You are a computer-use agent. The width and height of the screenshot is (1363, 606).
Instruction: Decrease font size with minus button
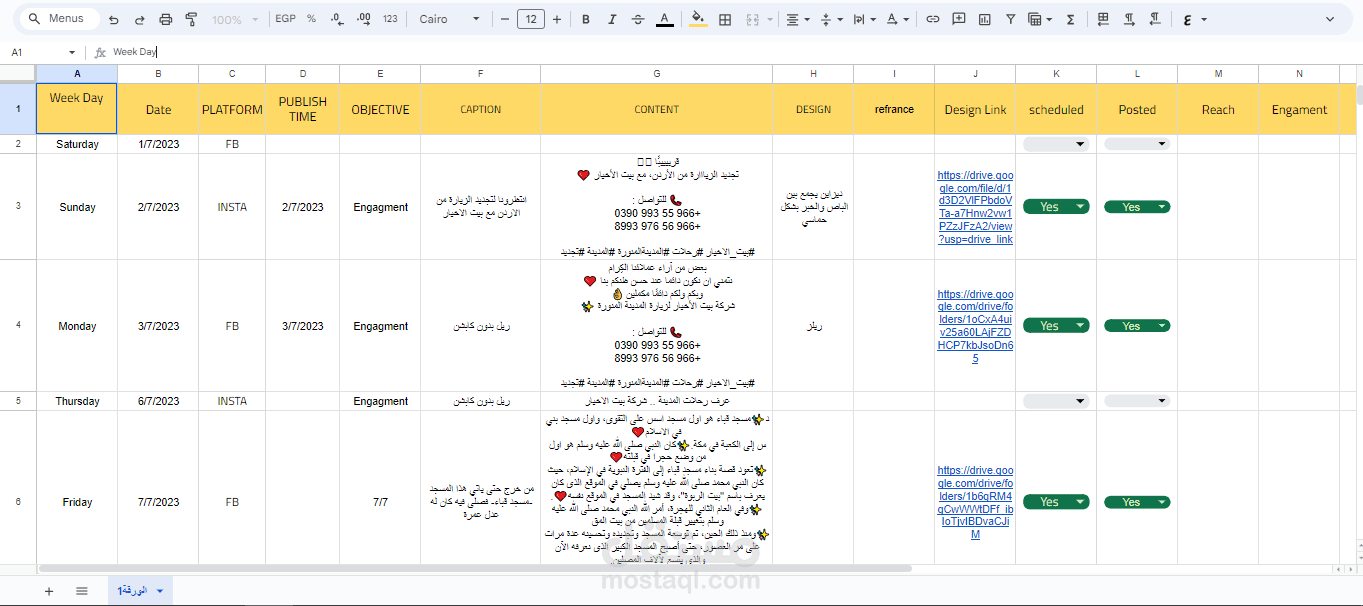(505, 19)
